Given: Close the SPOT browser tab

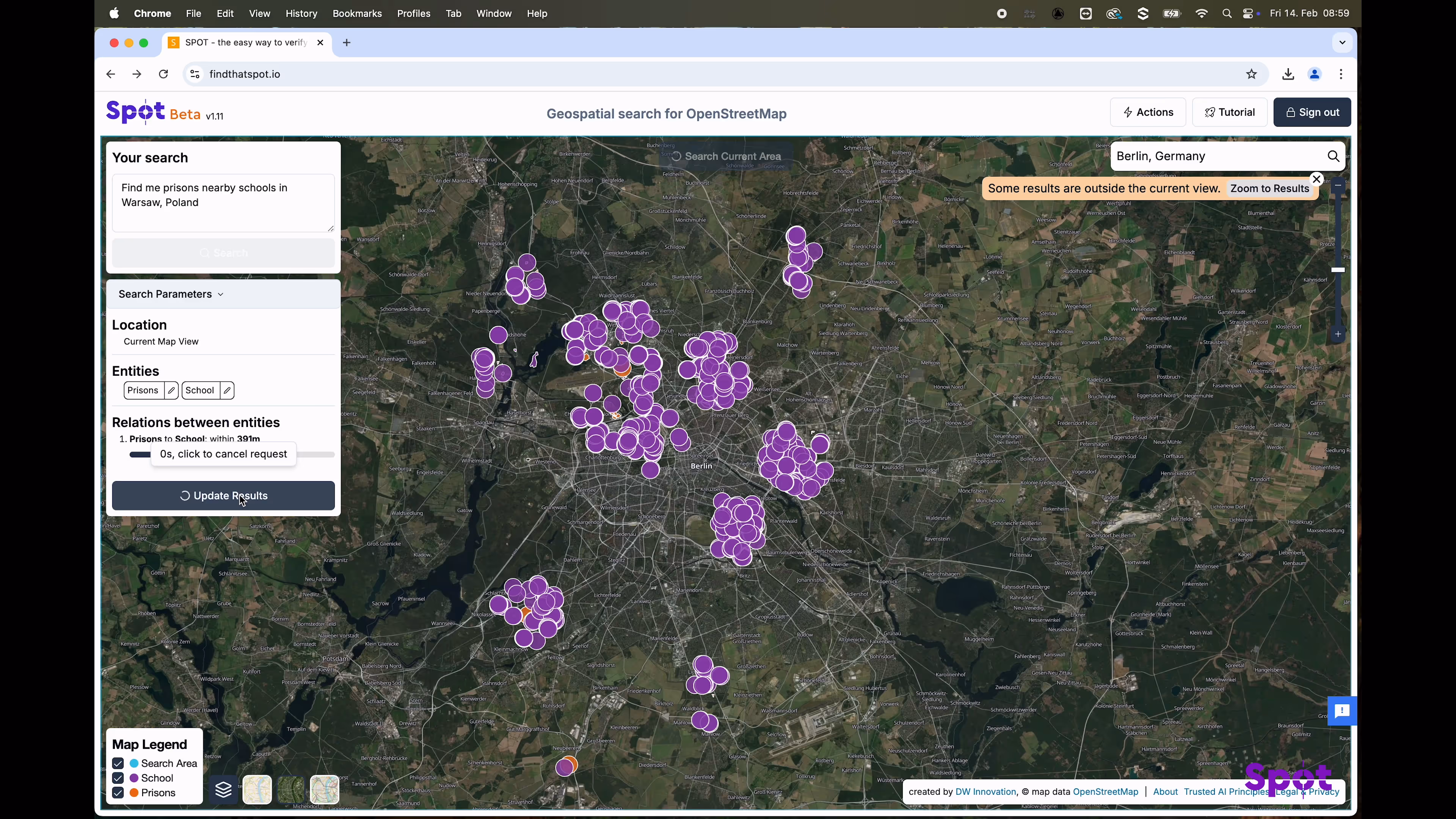Looking at the screenshot, I should [320, 42].
